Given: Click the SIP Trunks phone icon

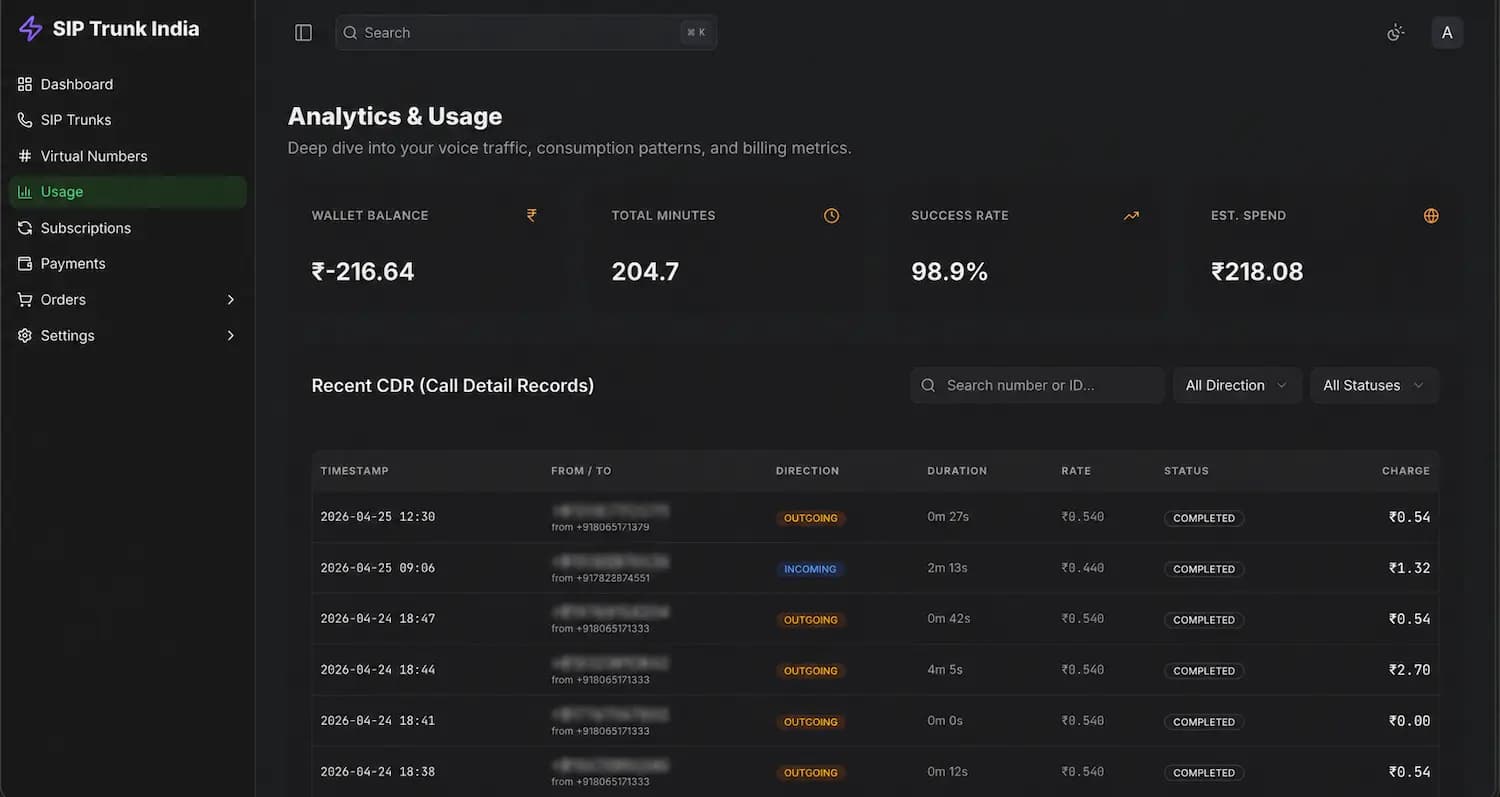Looking at the screenshot, I should tap(25, 120).
